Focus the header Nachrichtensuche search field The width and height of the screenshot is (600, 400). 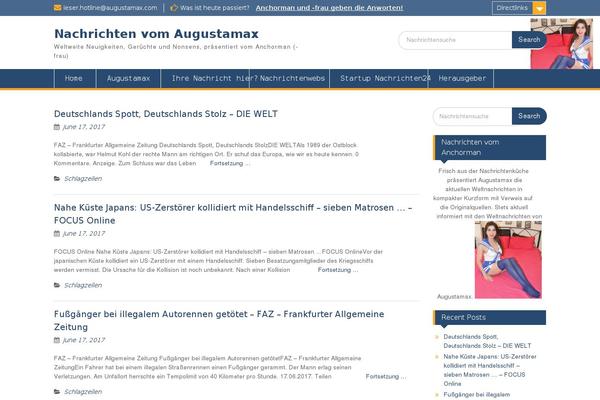click(x=455, y=40)
